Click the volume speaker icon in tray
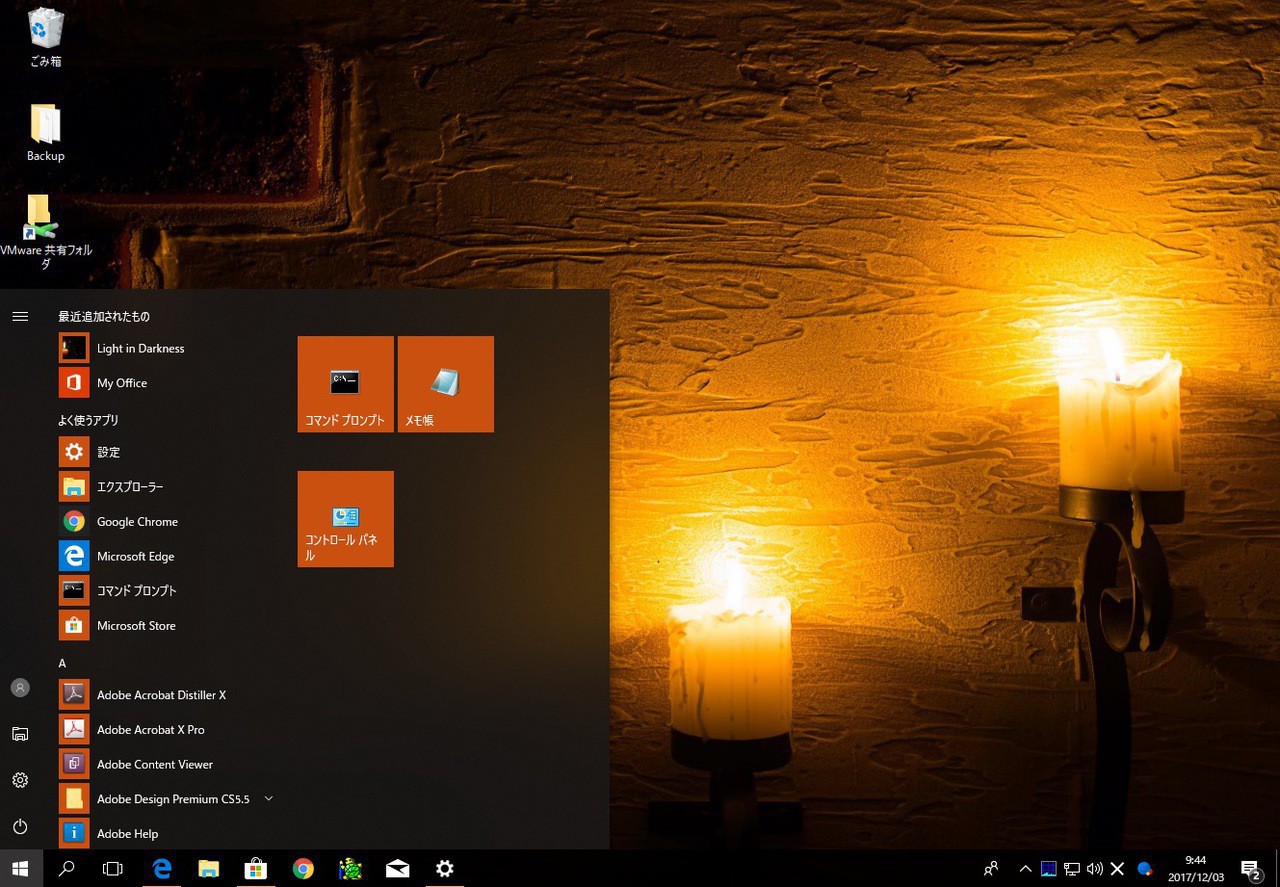Image resolution: width=1280 pixels, height=887 pixels. (x=1094, y=868)
